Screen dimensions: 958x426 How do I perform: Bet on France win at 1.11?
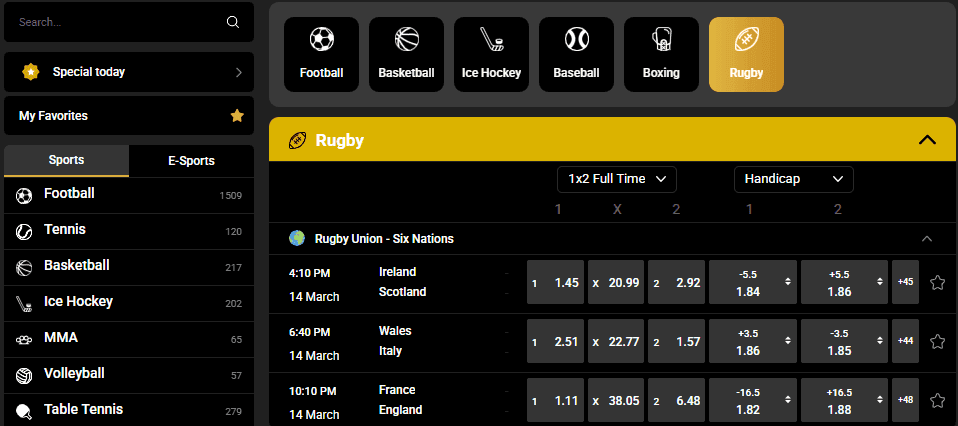pos(555,400)
